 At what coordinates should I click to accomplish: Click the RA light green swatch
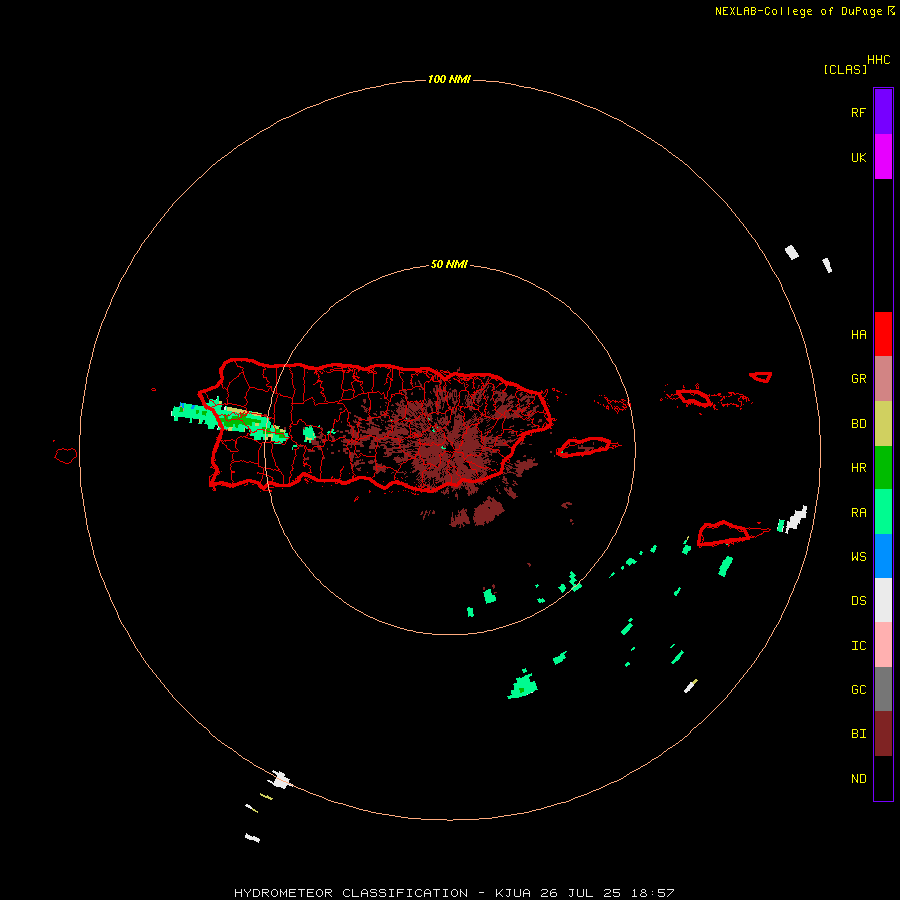(x=883, y=512)
